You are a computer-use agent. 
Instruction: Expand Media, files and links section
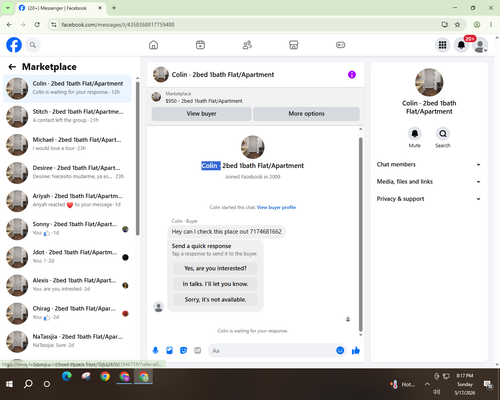pyautogui.click(x=429, y=182)
